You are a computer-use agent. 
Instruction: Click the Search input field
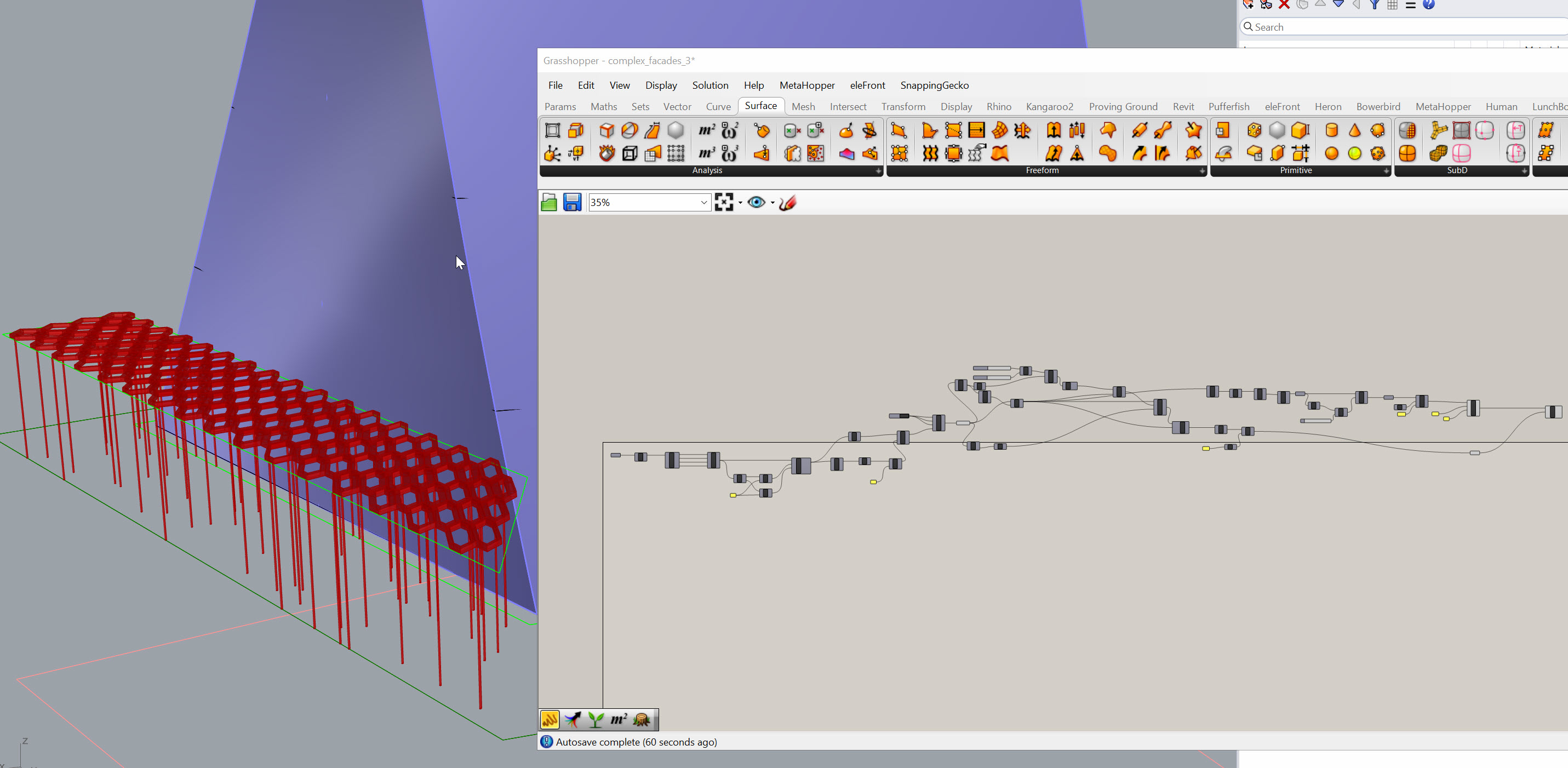[x=1400, y=27]
